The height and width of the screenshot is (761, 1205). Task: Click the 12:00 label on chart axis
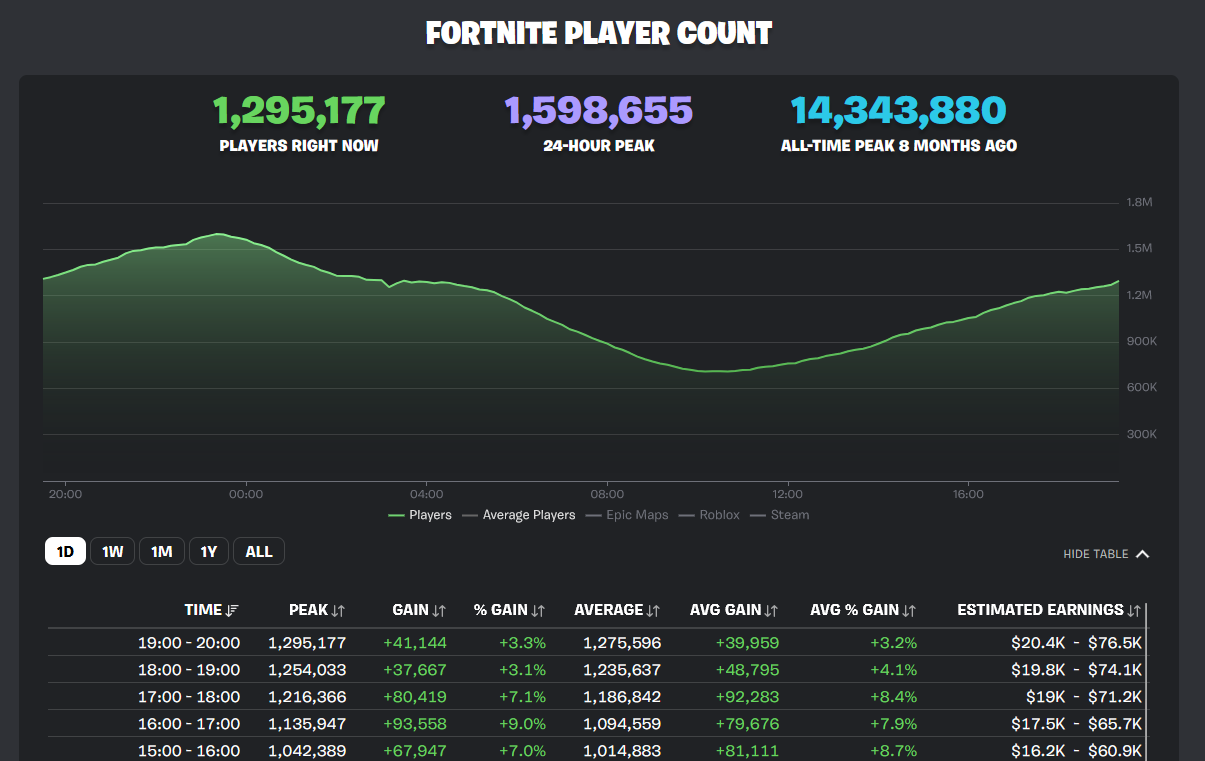[787, 494]
